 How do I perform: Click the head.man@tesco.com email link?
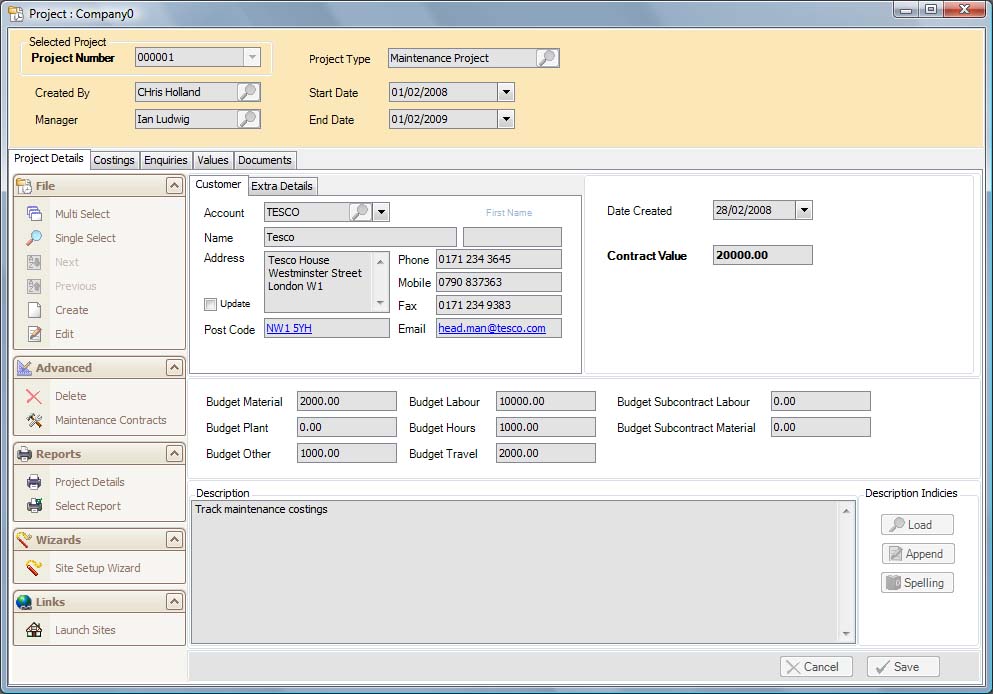(x=492, y=328)
